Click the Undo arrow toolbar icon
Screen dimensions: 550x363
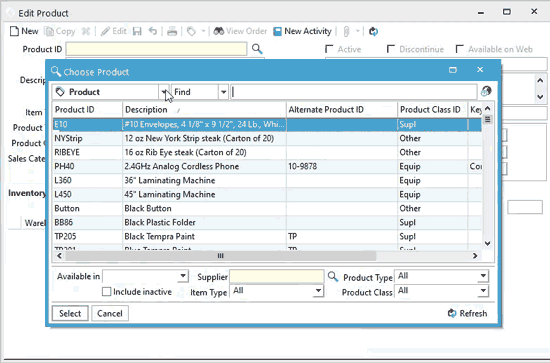point(153,31)
